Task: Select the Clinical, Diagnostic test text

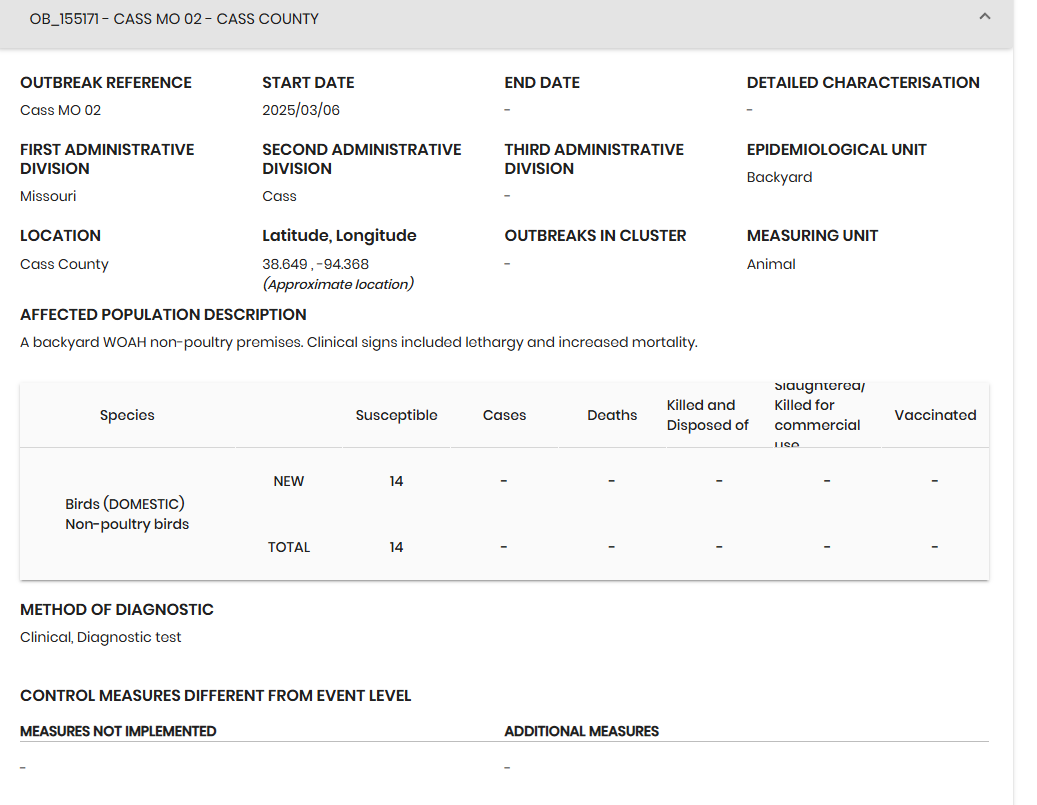Action: (101, 637)
